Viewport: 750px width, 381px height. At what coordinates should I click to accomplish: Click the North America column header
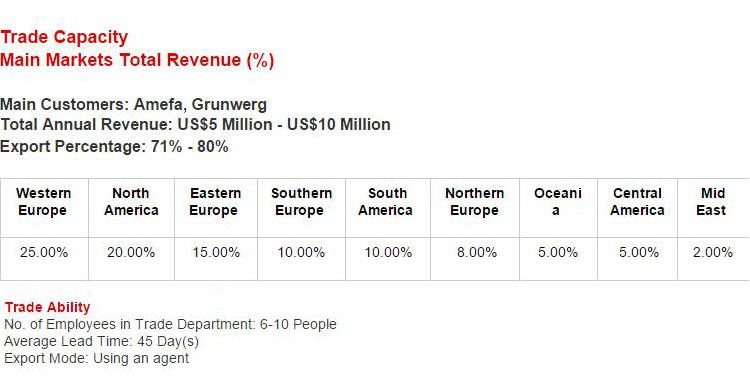pos(131,202)
